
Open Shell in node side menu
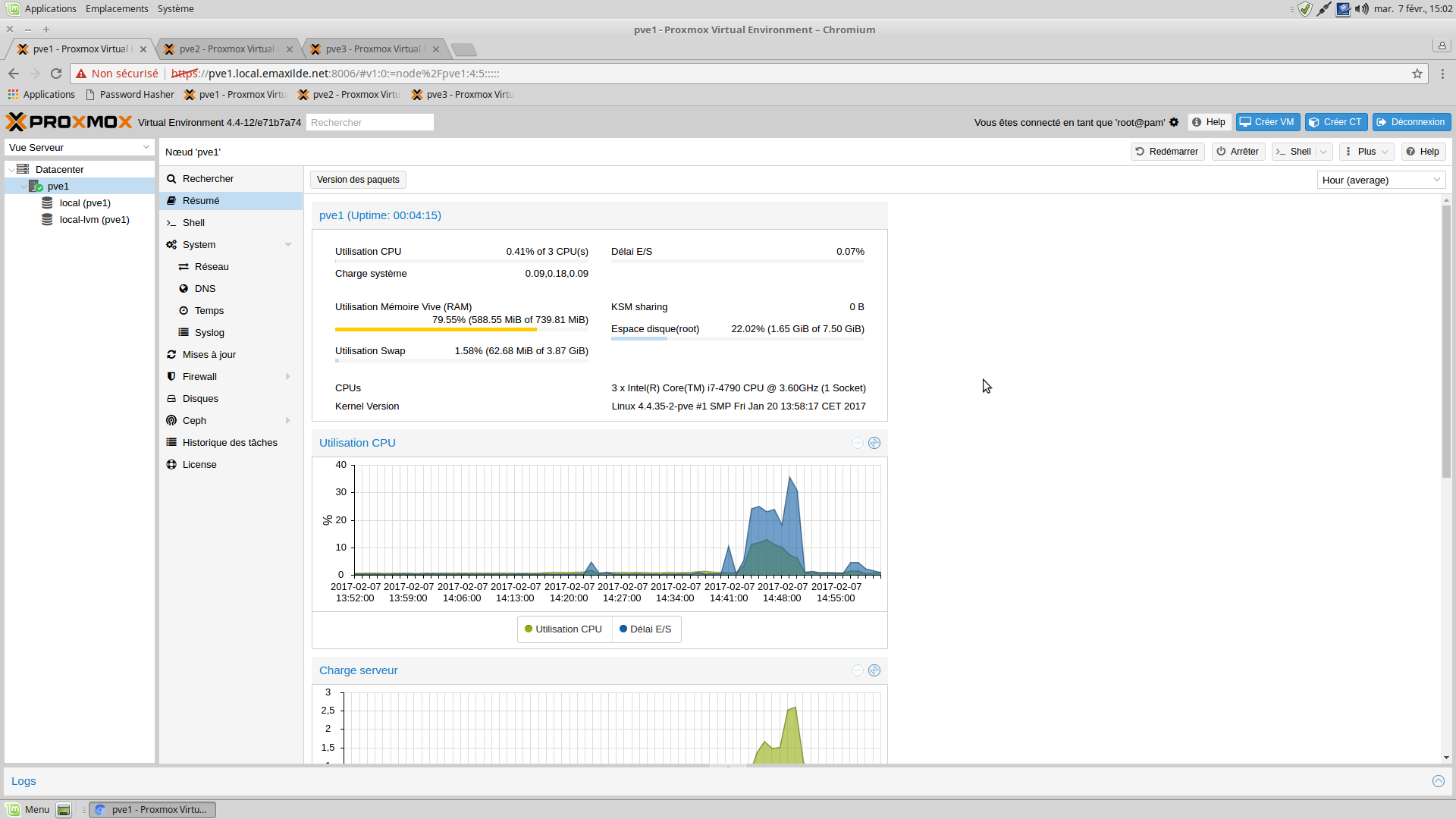pyautogui.click(x=231, y=223)
